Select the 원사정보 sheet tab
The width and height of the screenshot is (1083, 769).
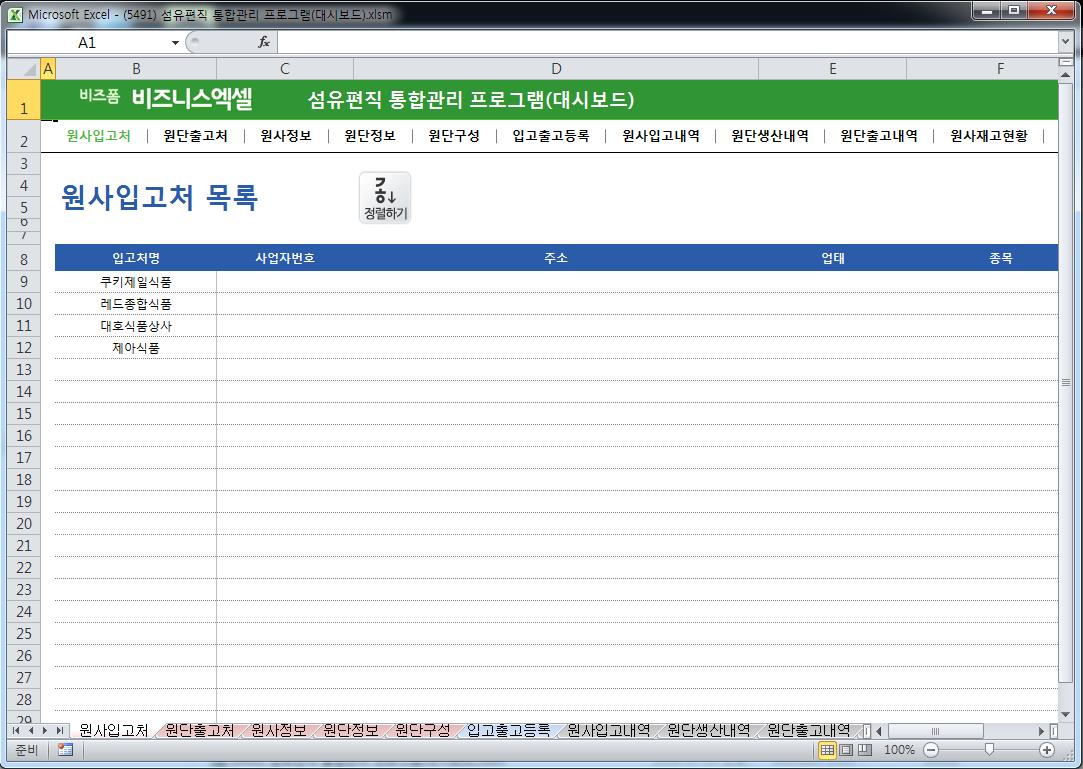click(x=279, y=731)
